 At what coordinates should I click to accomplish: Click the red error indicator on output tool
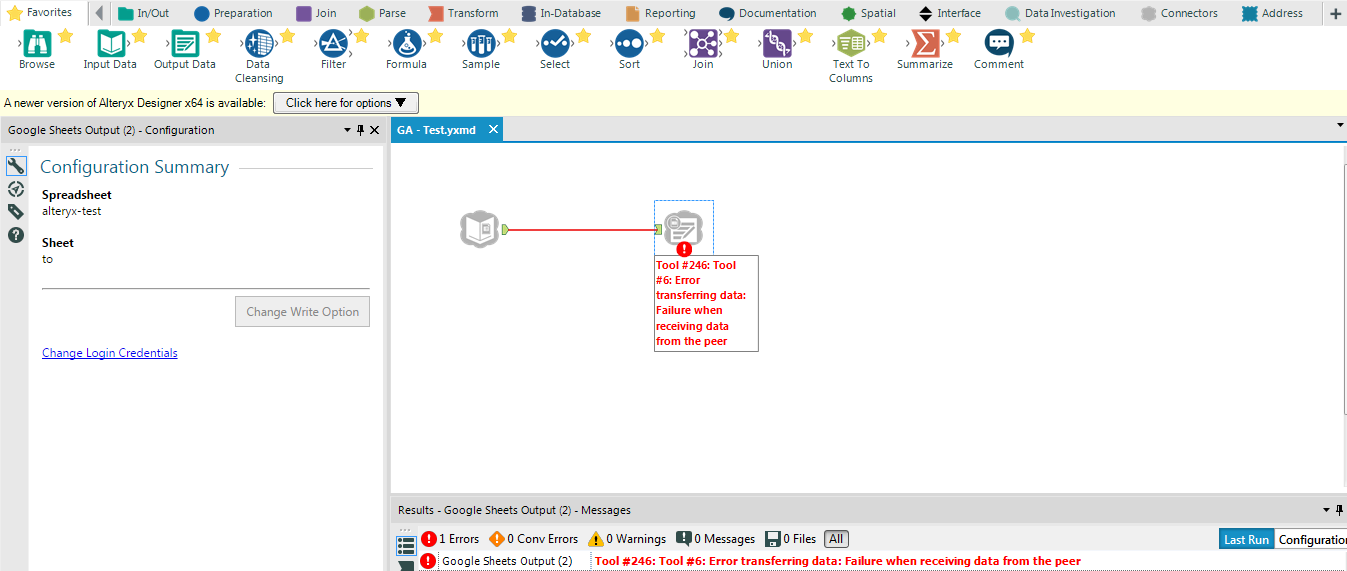[x=684, y=249]
